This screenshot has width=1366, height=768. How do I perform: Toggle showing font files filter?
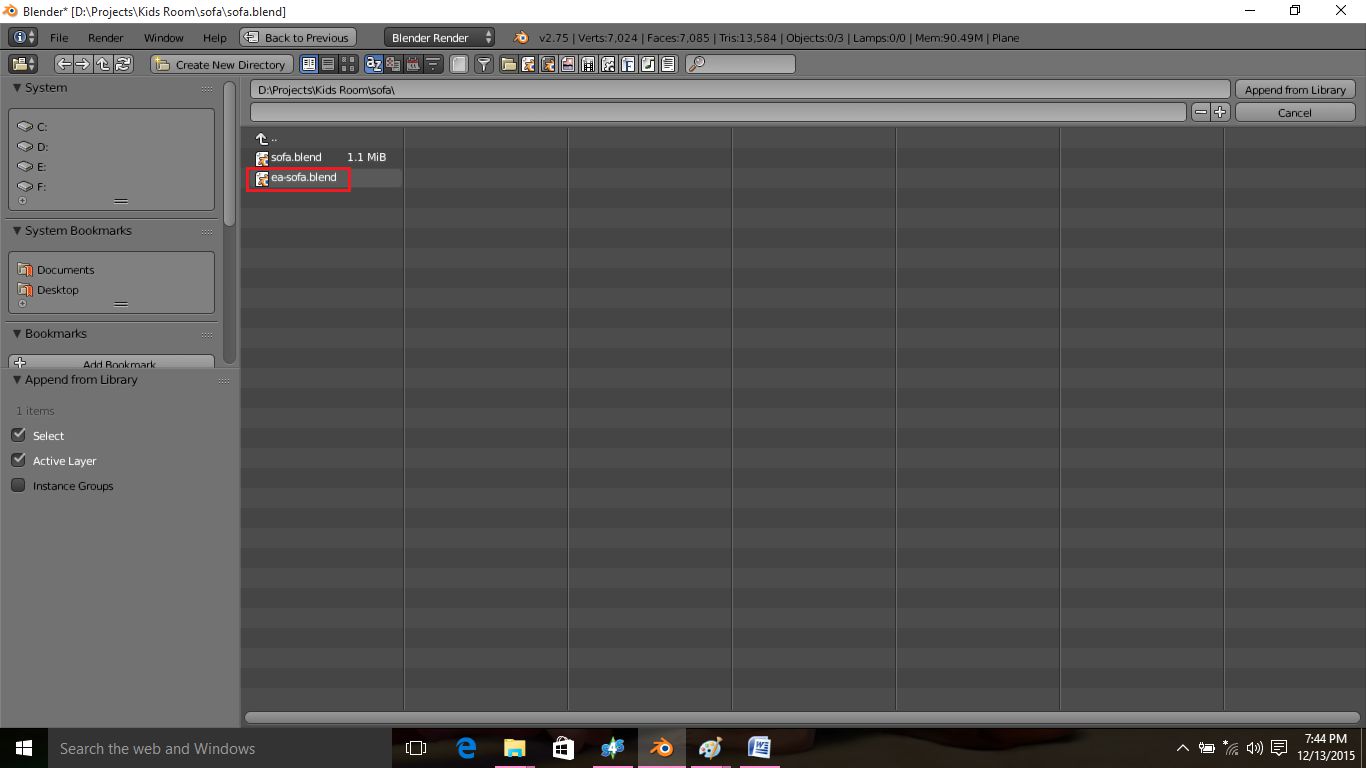(x=628, y=64)
